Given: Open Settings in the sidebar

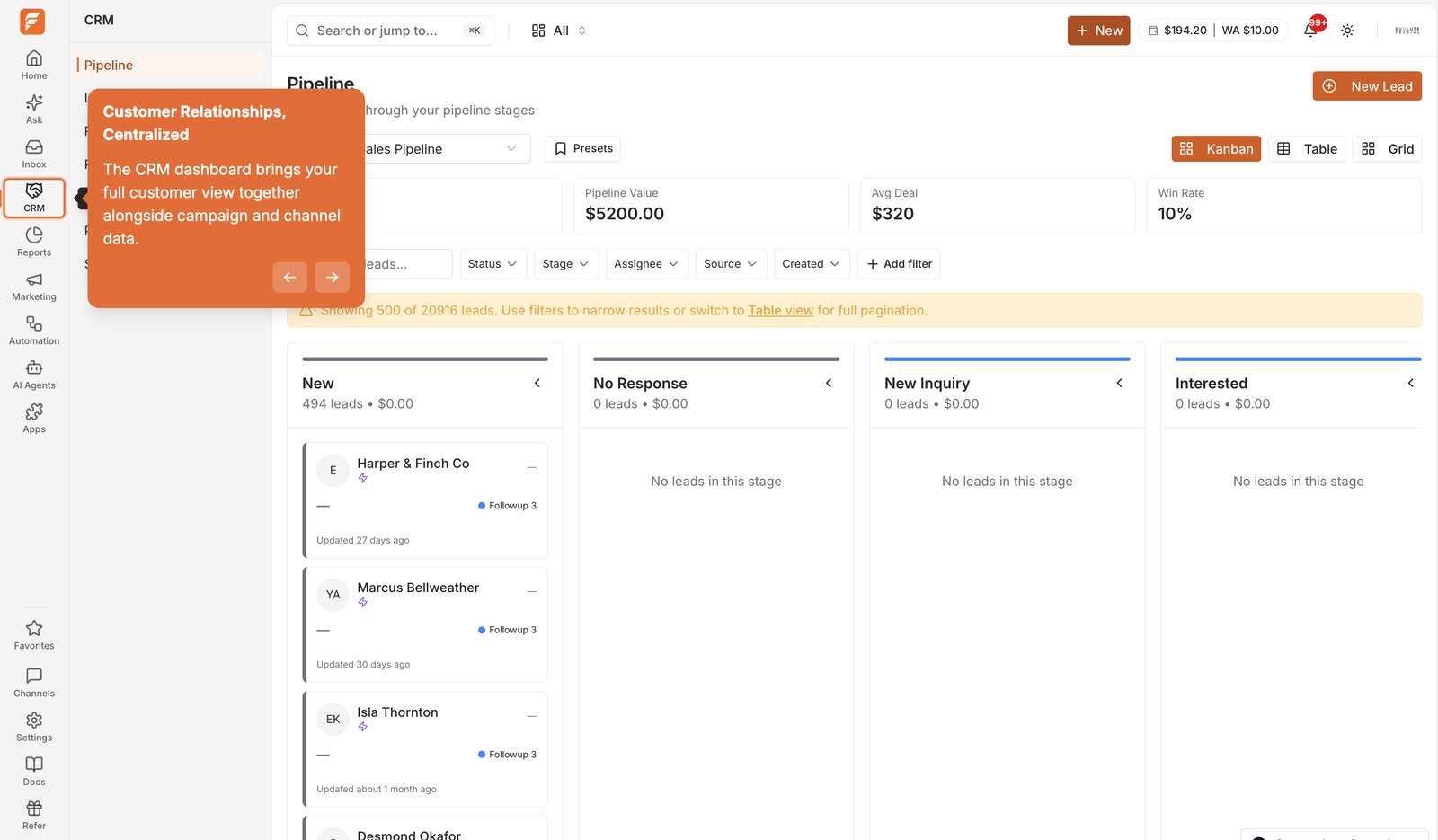Looking at the screenshot, I should [x=34, y=726].
